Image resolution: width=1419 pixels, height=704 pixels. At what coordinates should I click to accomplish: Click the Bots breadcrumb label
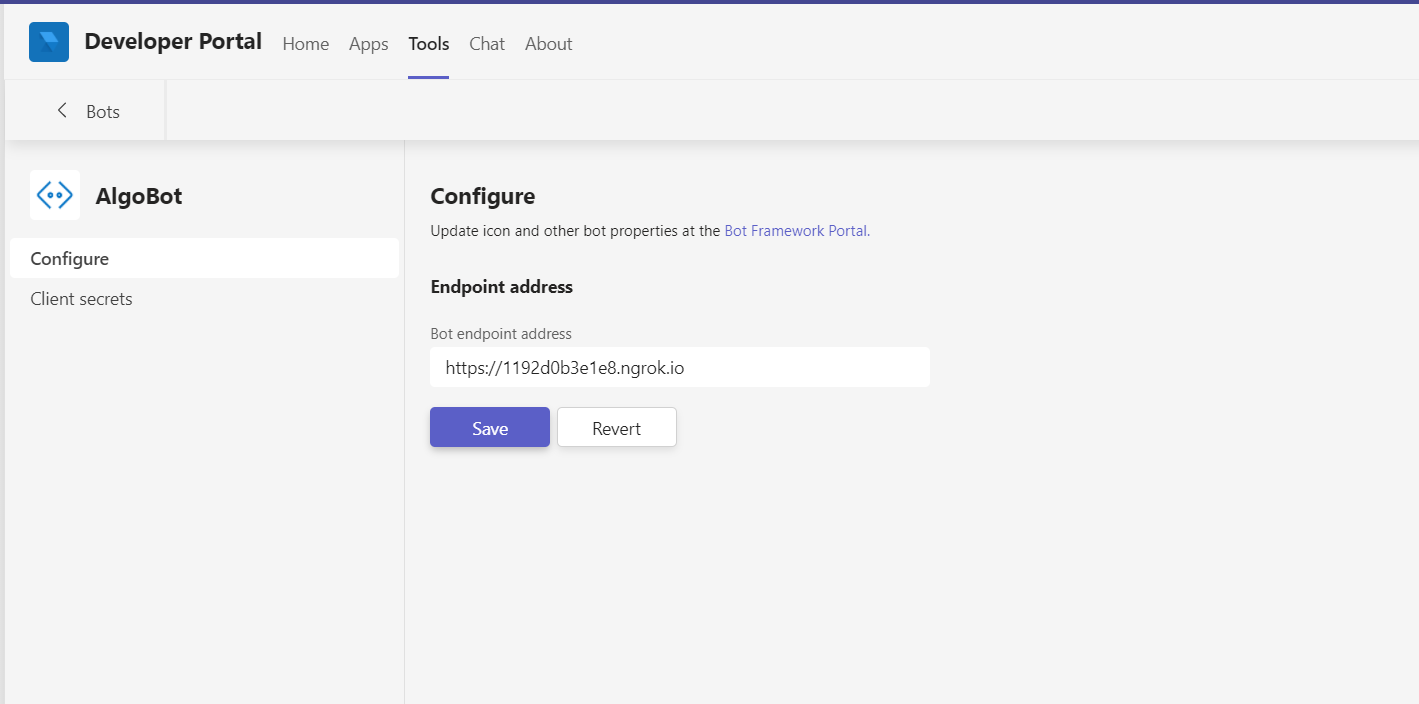coord(103,112)
